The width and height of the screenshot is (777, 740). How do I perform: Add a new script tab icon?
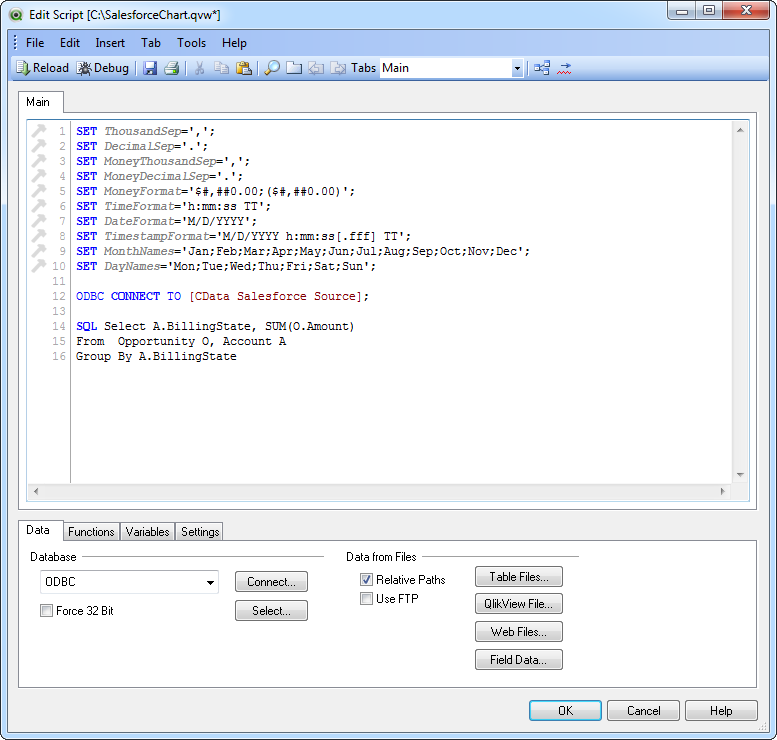(294, 68)
